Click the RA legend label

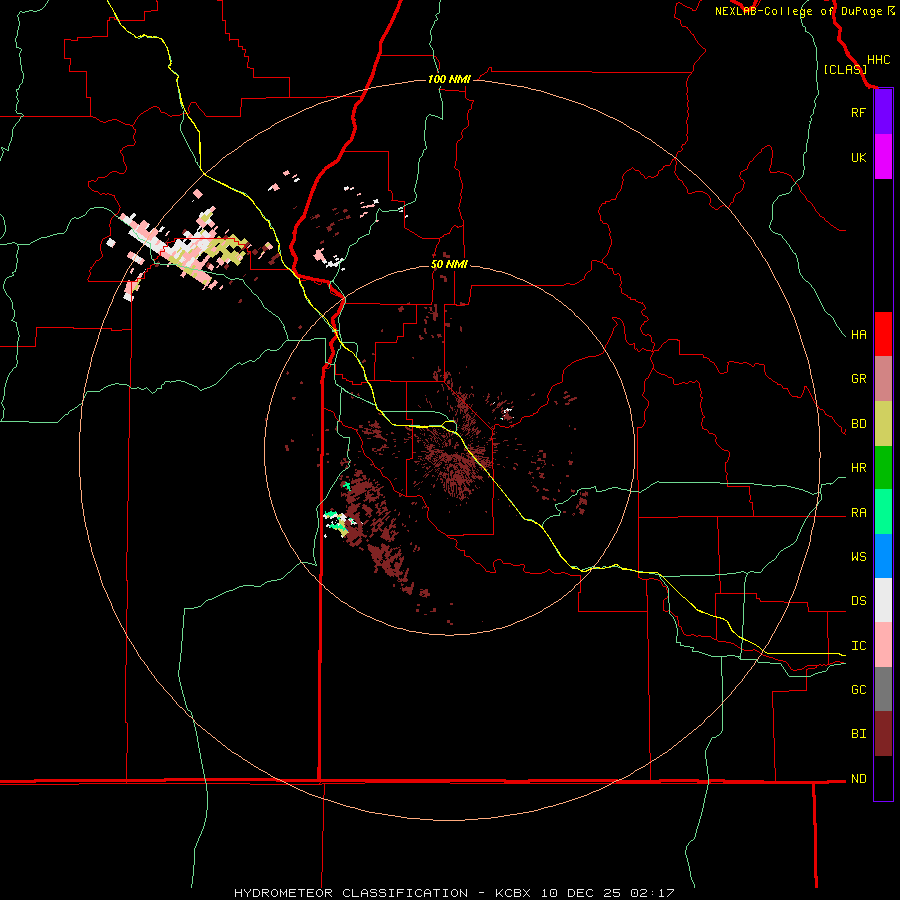858,513
